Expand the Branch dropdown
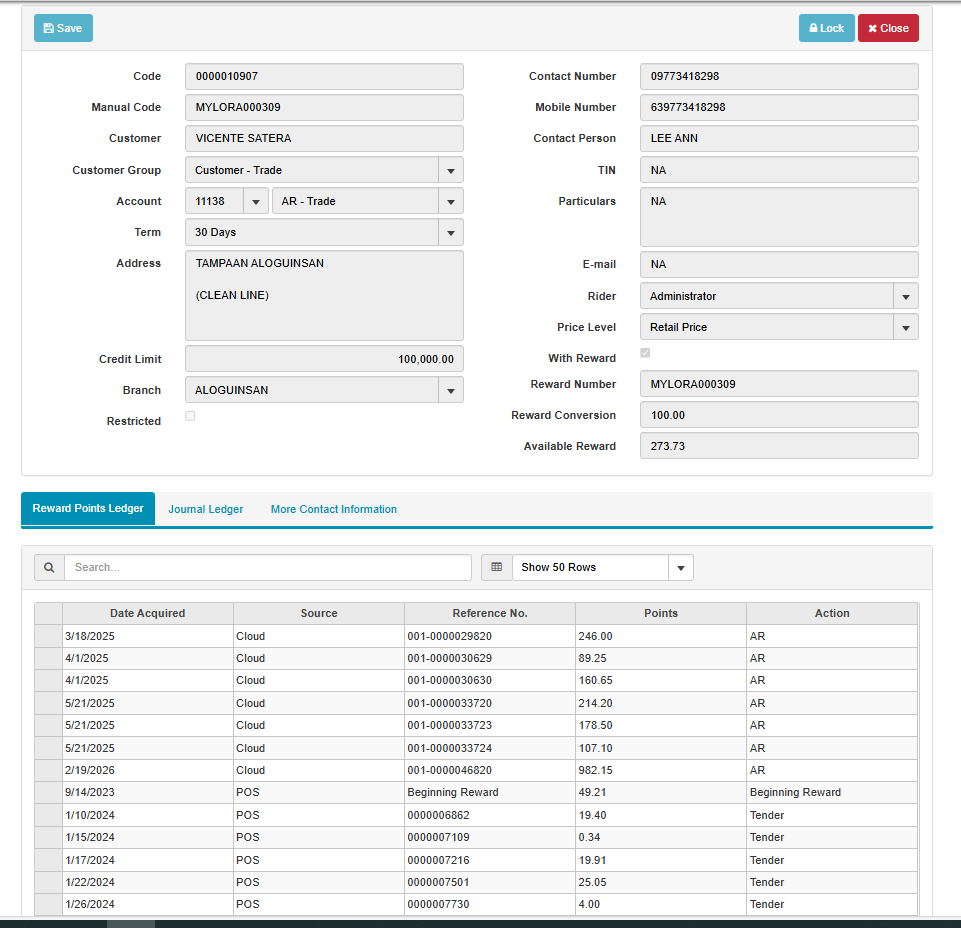This screenshot has height=928, width=961. click(x=450, y=390)
